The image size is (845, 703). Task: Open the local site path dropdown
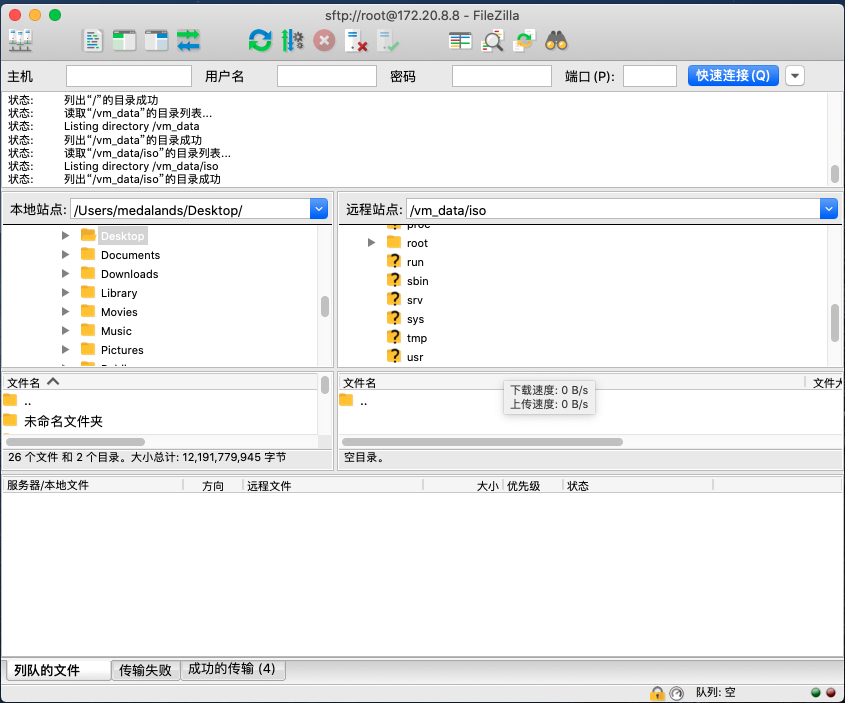click(318, 209)
